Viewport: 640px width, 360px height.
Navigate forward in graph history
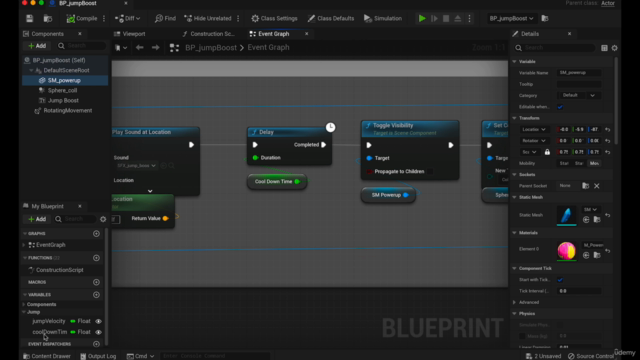coord(156,48)
